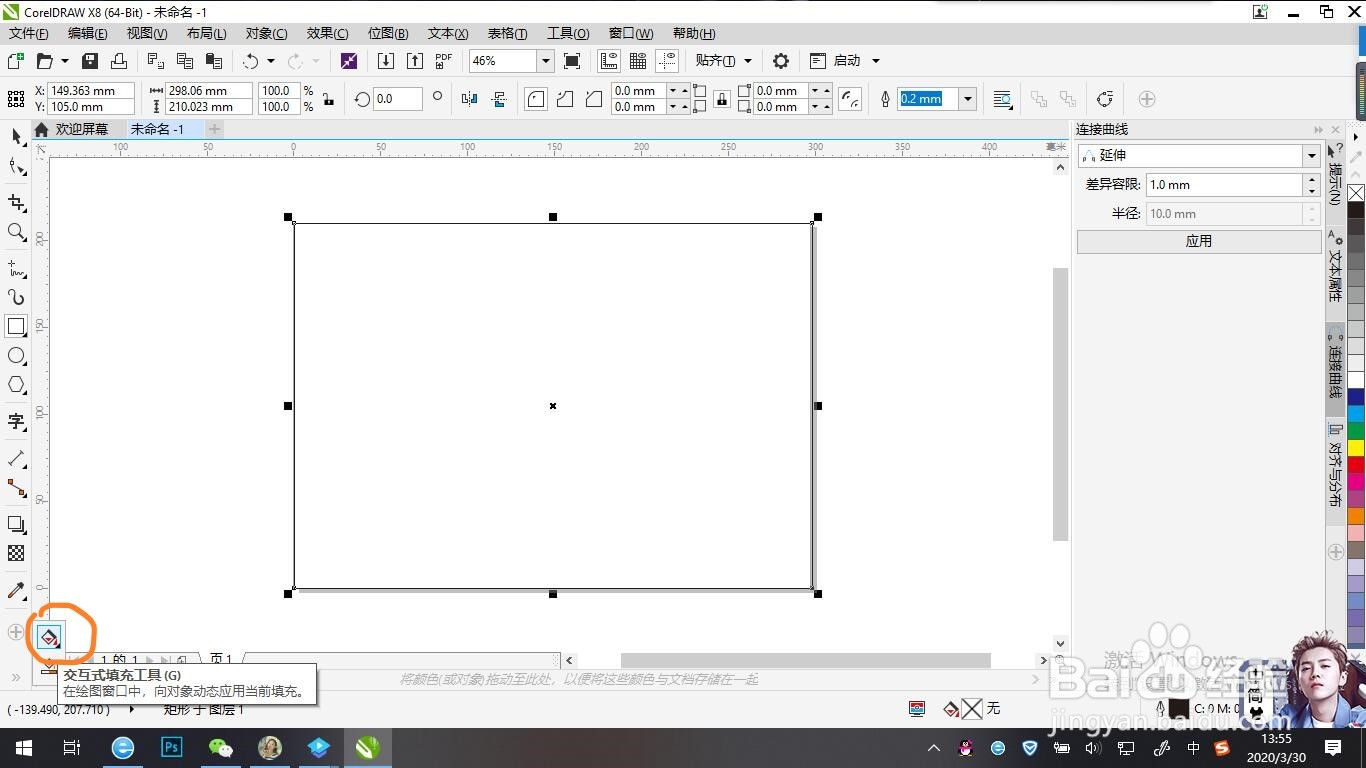This screenshot has height=768, width=1366.
Task: Select the Polygon tool
Action: pos(16,385)
